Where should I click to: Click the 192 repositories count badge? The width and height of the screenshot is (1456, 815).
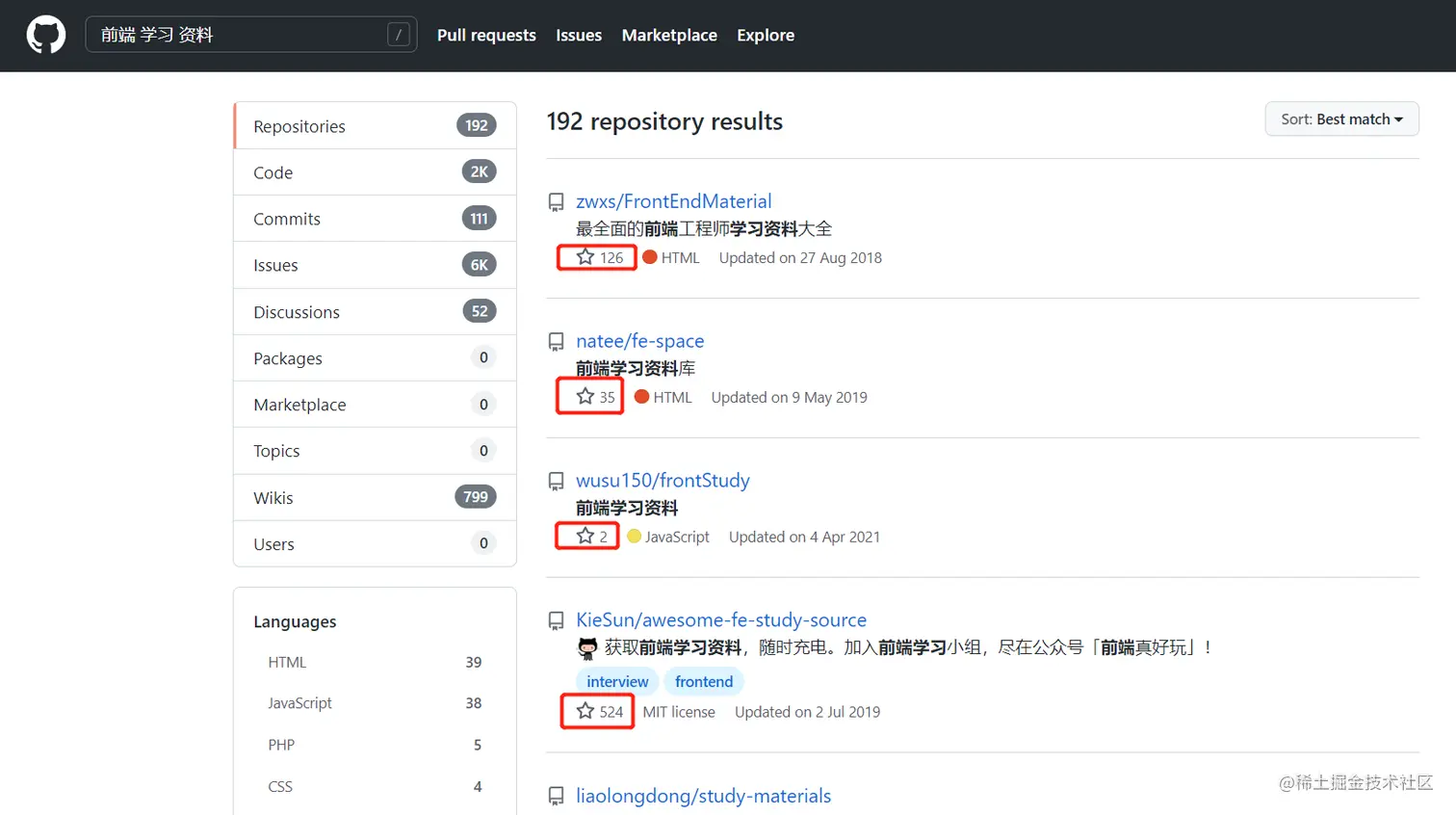tap(477, 125)
